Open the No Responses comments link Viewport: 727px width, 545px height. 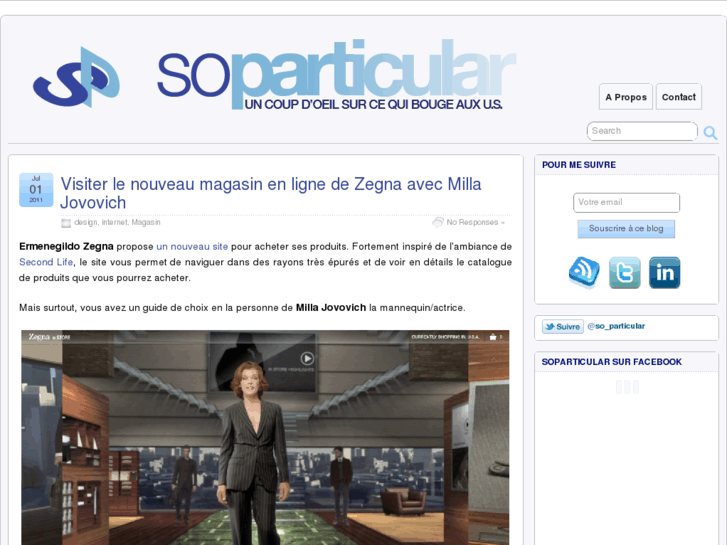475,222
